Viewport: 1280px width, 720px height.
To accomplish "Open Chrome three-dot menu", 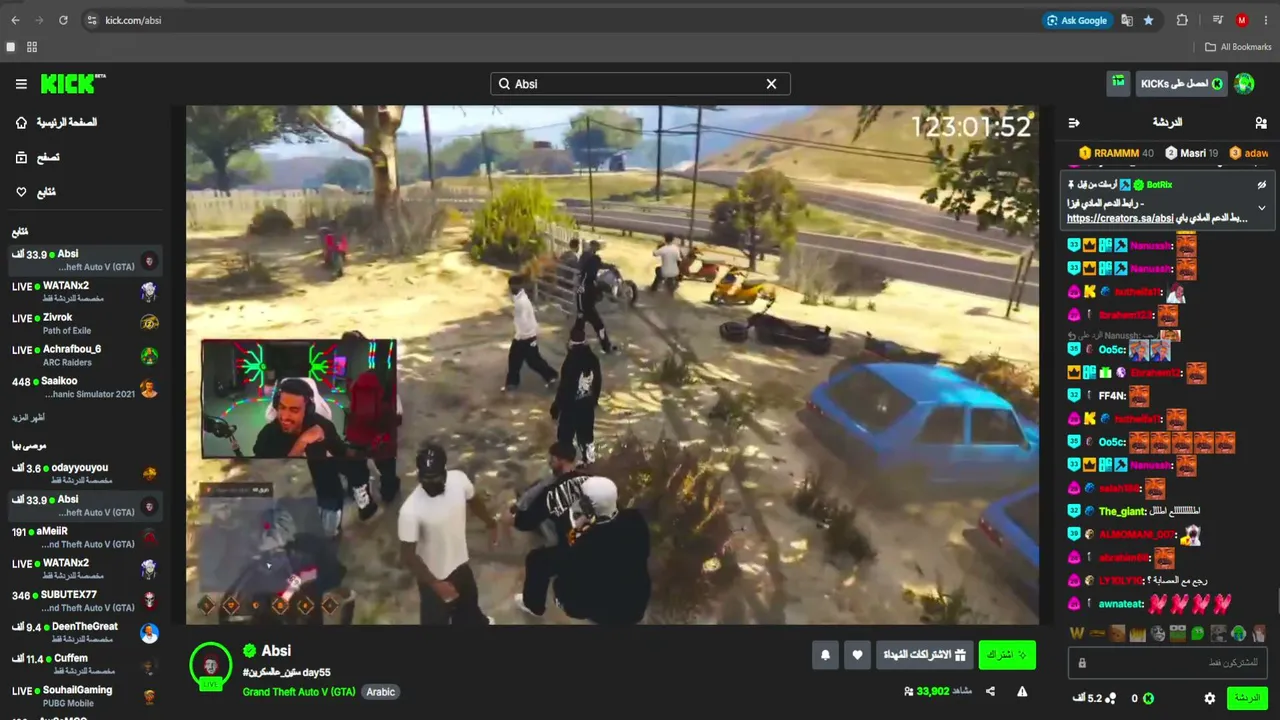I will [x=1266, y=20].
